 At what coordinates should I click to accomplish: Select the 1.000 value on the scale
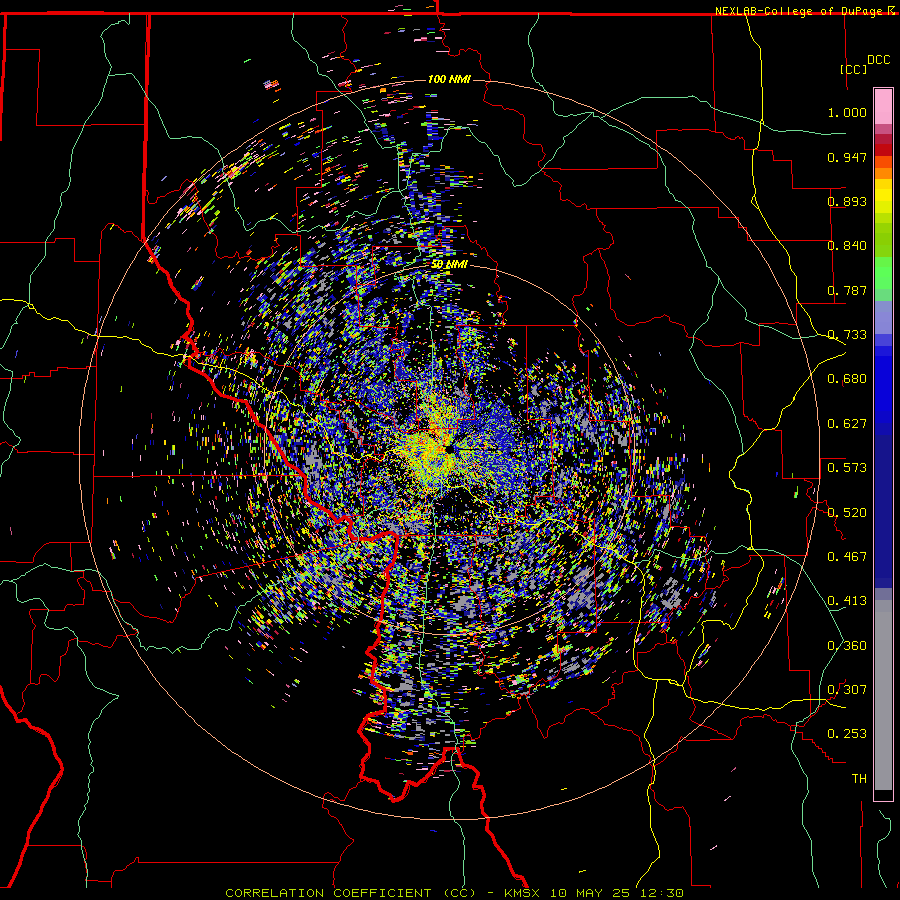847,112
